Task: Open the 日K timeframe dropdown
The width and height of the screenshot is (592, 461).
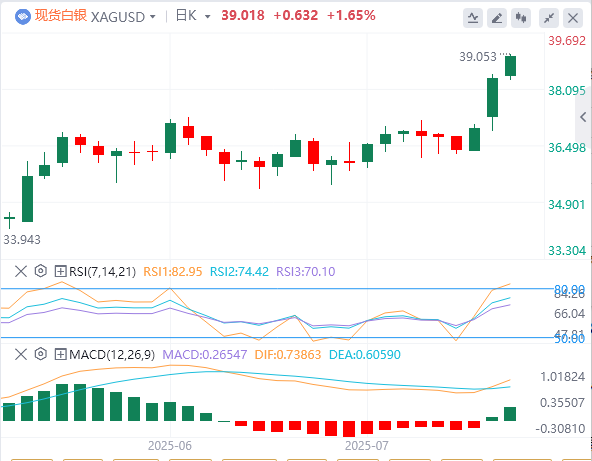Action: tap(207, 17)
